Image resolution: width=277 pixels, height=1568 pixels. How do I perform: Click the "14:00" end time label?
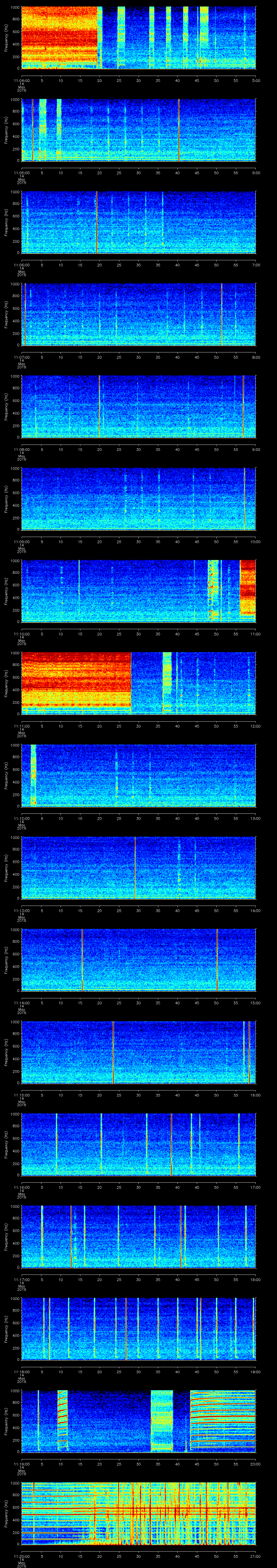click(x=255, y=910)
